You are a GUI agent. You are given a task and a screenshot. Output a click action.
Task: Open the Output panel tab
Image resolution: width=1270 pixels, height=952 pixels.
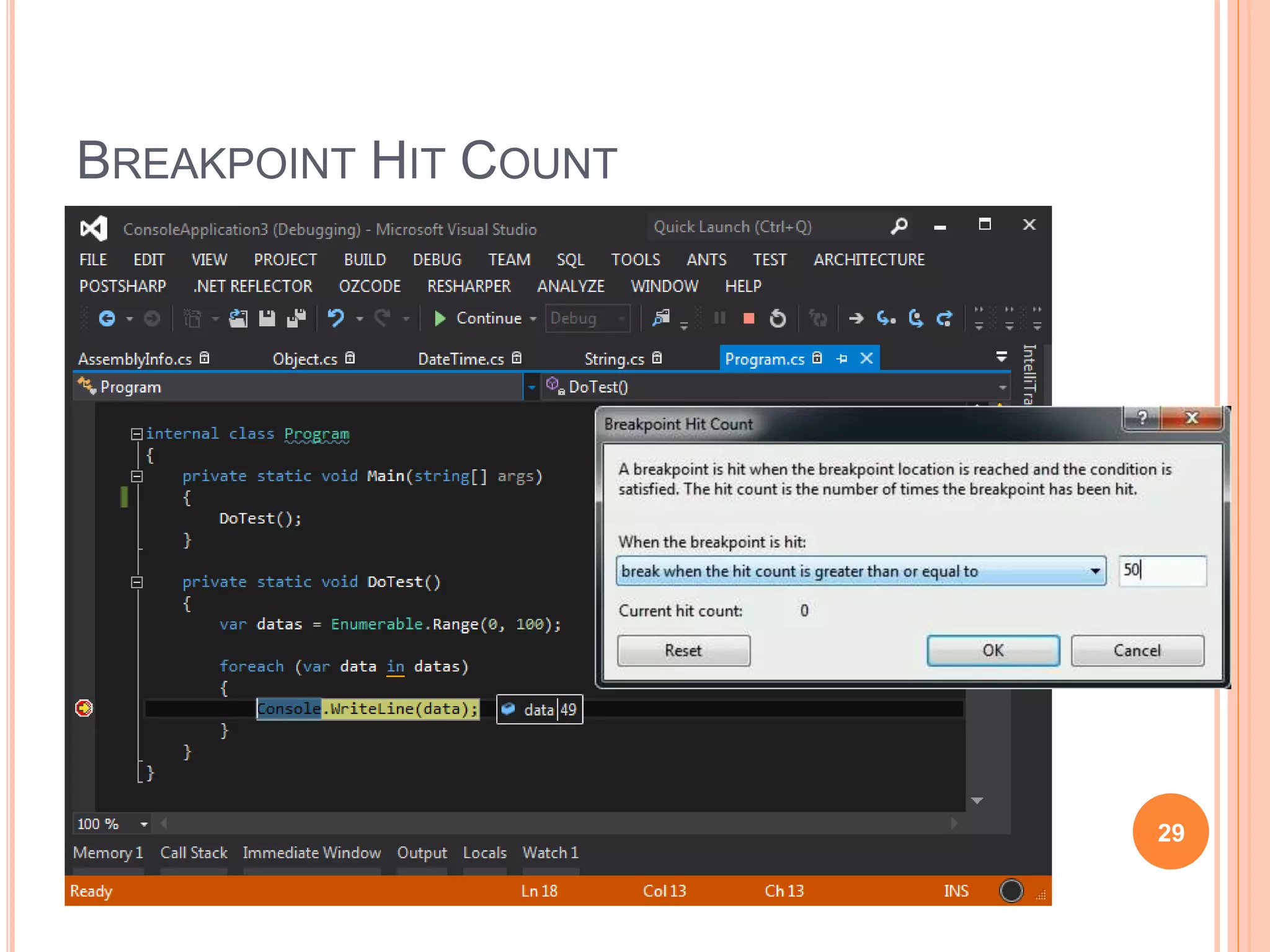pos(422,853)
